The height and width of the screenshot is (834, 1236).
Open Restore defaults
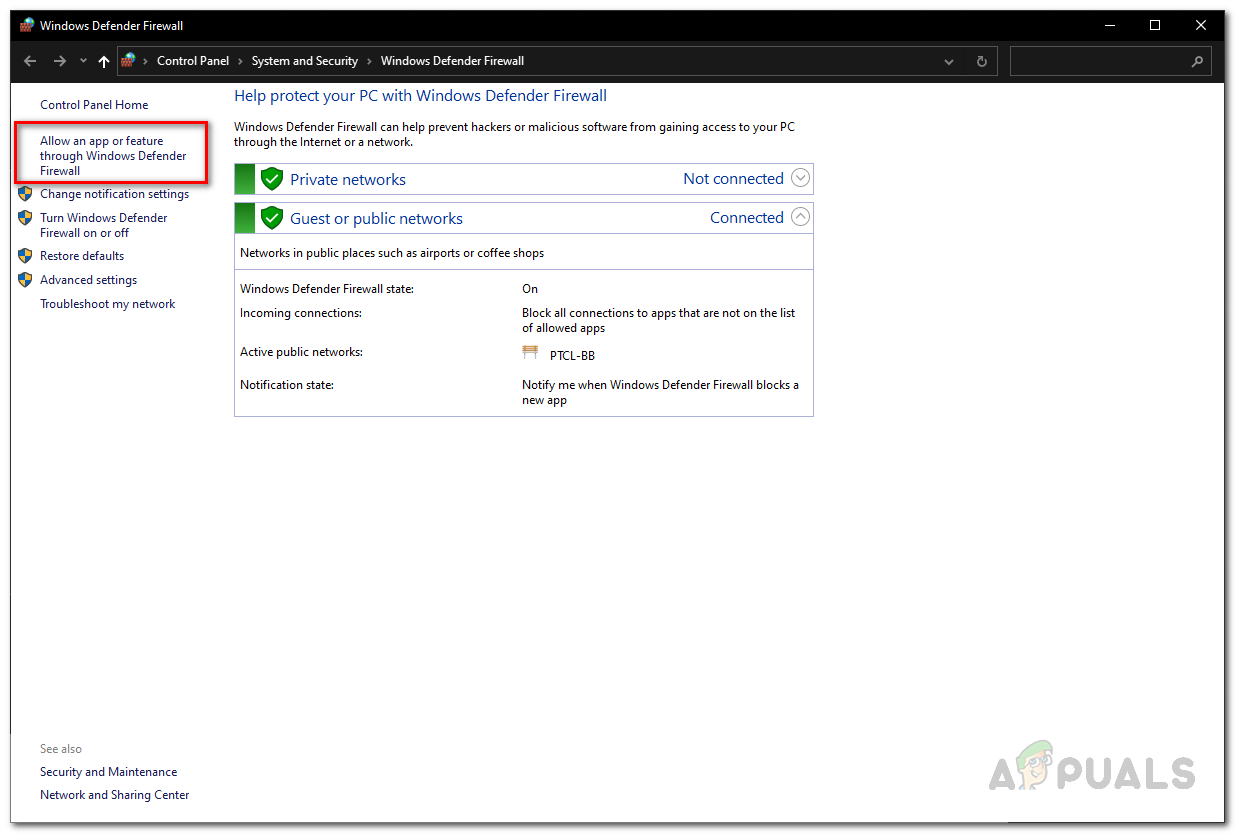click(x=81, y=255)
